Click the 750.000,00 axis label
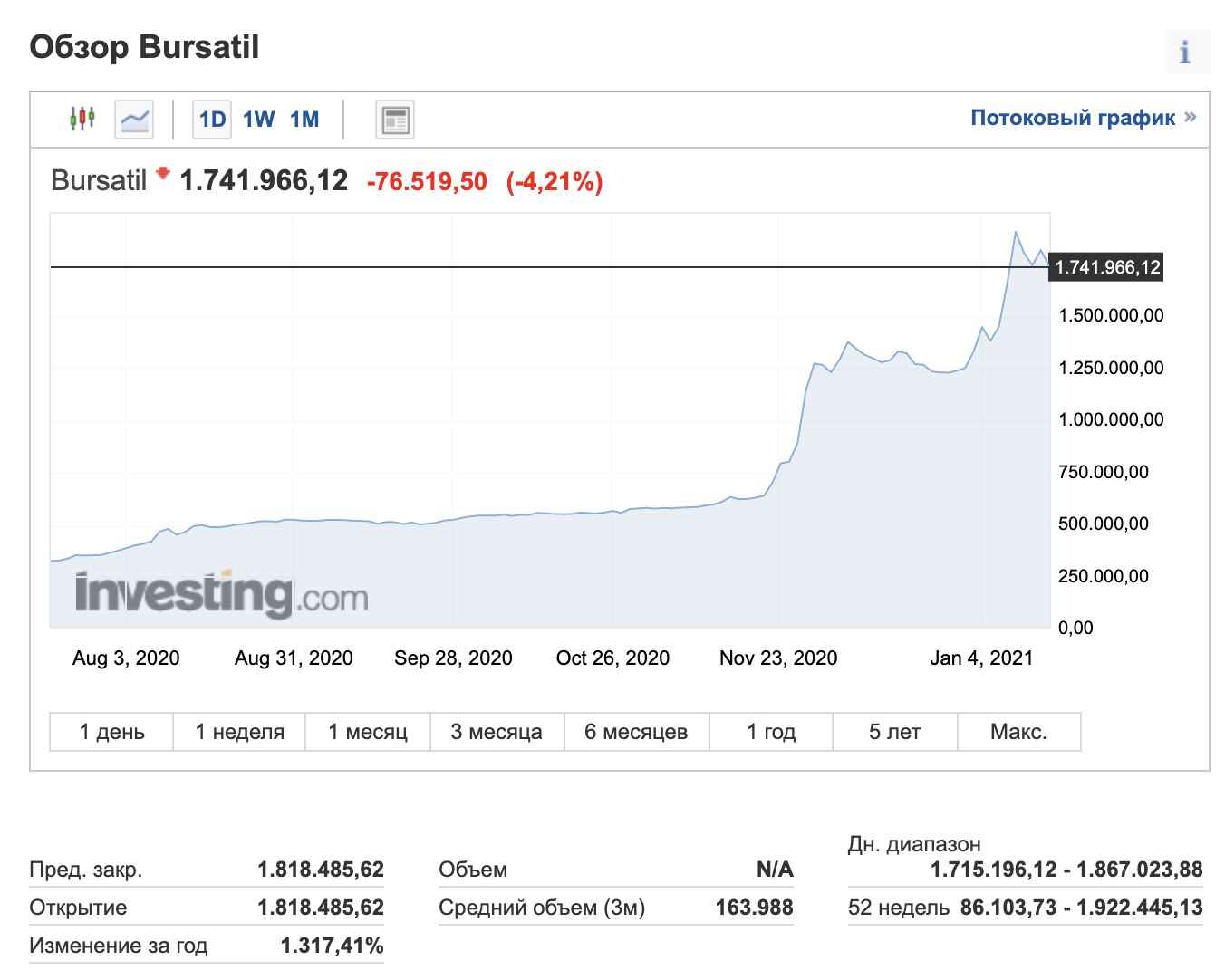1225x980 pixels. (1104, 472)
